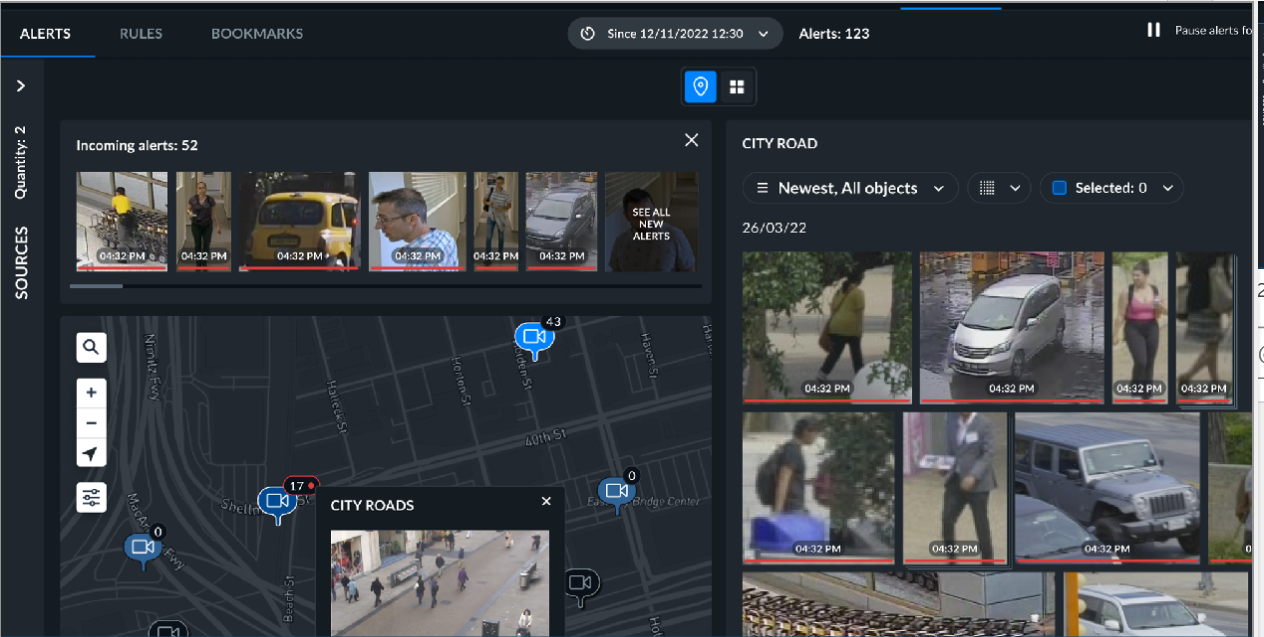Image resolution: width=1264 pixels, height=637 pixels.
Task: Expand the Newest, All objects sort dropdown
Action: [850, 188]
